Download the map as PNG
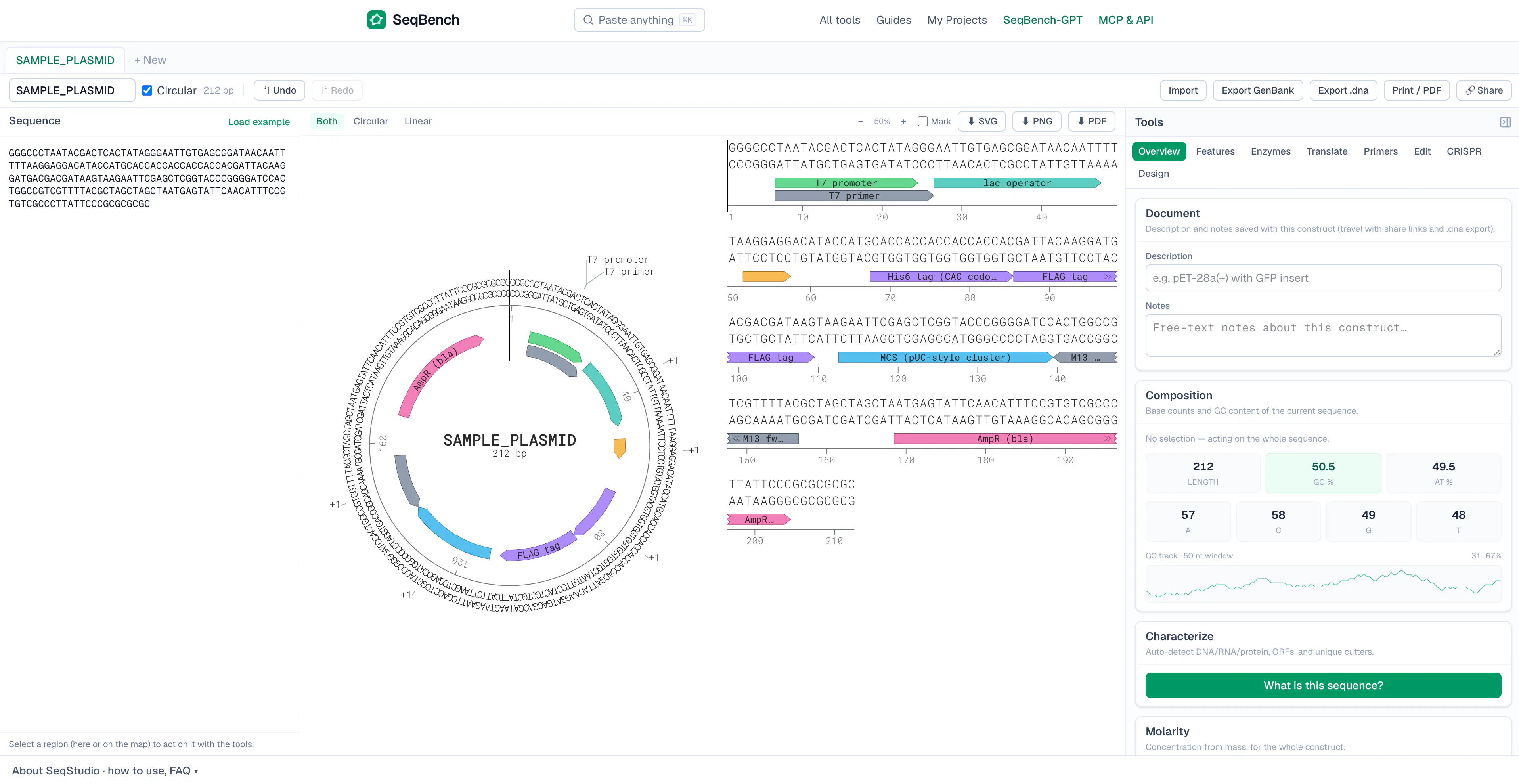 [1037, 121]
